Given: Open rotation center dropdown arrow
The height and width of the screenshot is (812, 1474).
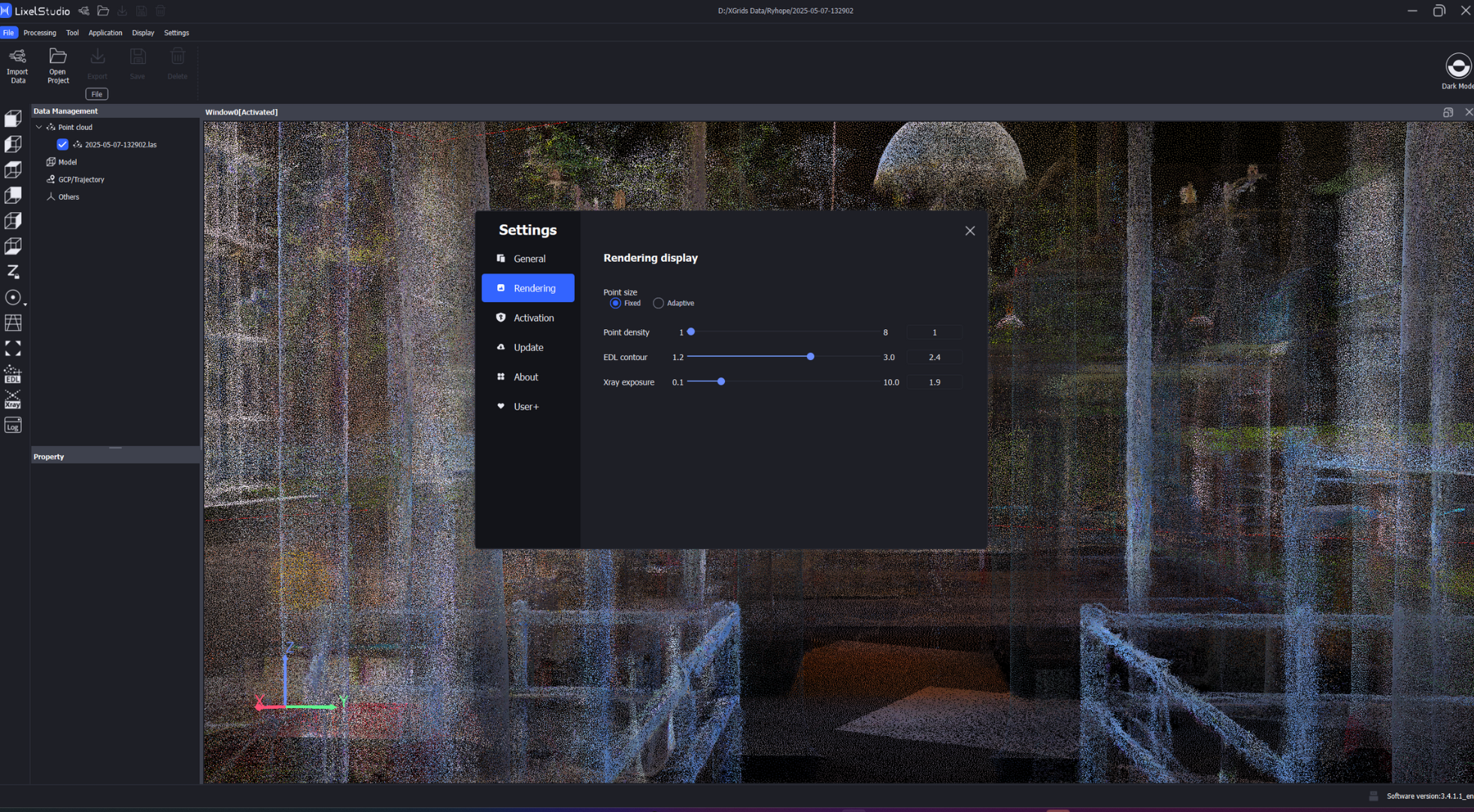Looking at the screenshot, I should point(25,304).
